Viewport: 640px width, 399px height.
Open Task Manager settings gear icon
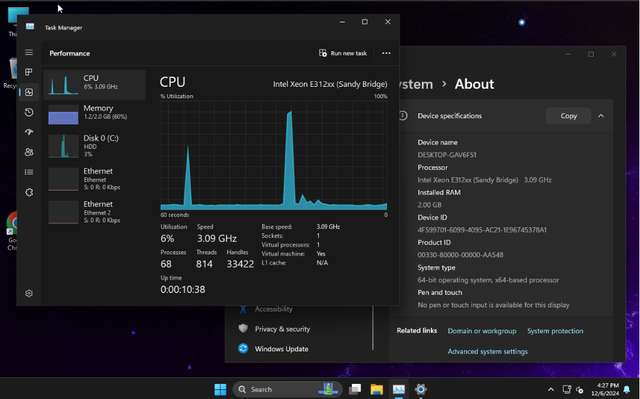pyautogui.click(x=29, y=293)
